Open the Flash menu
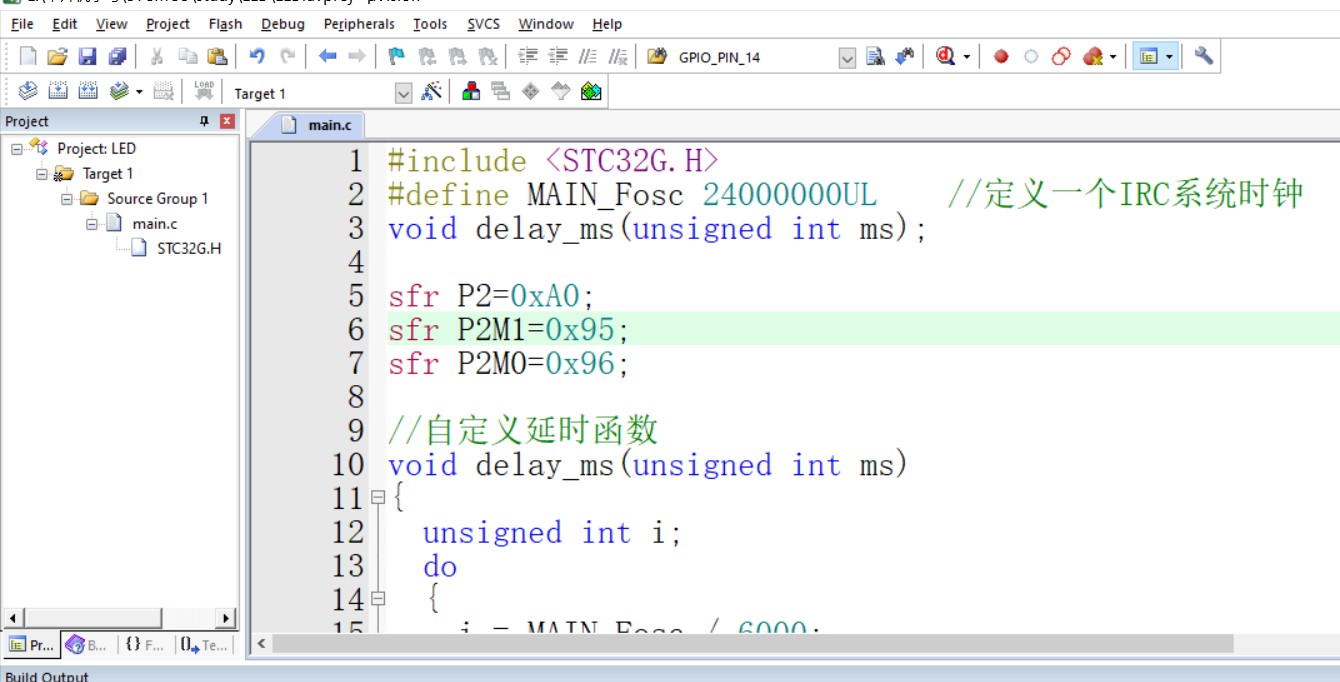1340x682 pixels. (x=225, y=23)
